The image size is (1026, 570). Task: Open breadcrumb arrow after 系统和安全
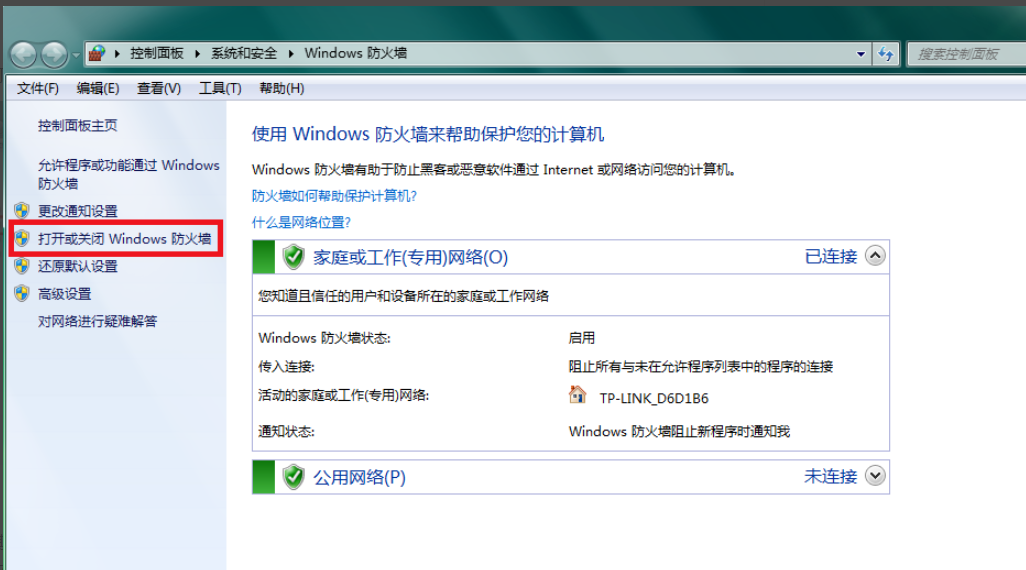pyautogui.click(x=292, y=53)
